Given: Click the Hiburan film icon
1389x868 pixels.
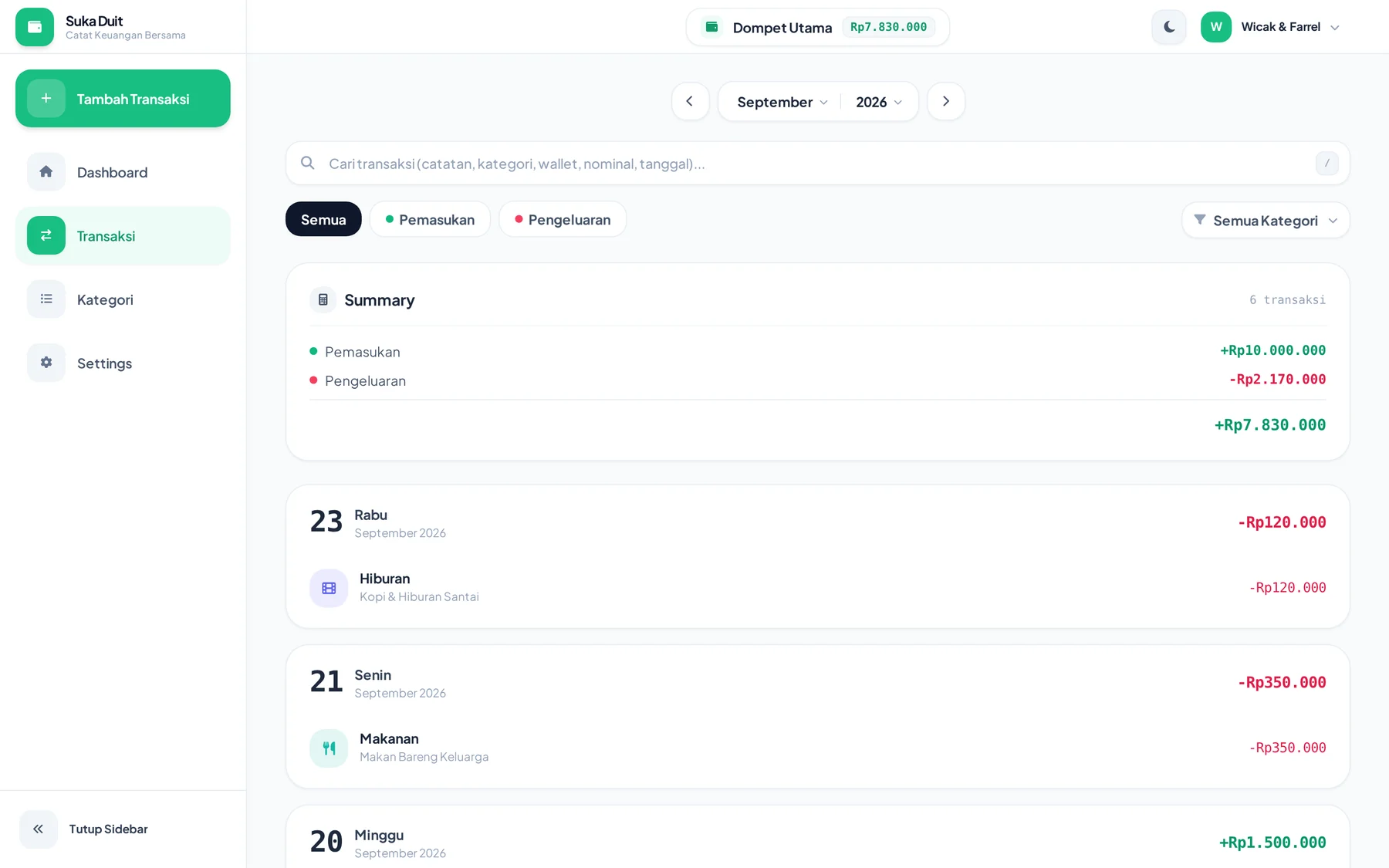Looking at the screenshot, I should [329, 588].
